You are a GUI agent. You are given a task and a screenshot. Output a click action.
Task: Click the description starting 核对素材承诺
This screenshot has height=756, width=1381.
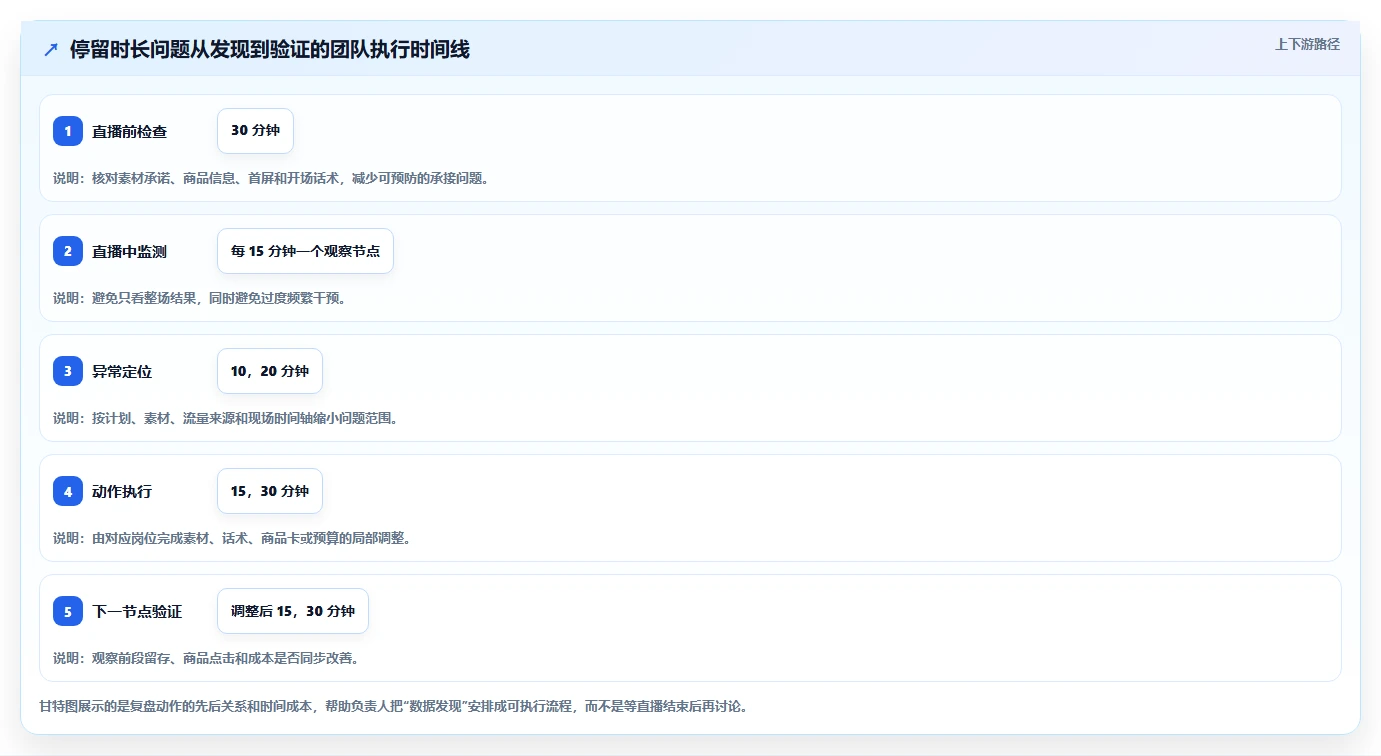point(271,178)
